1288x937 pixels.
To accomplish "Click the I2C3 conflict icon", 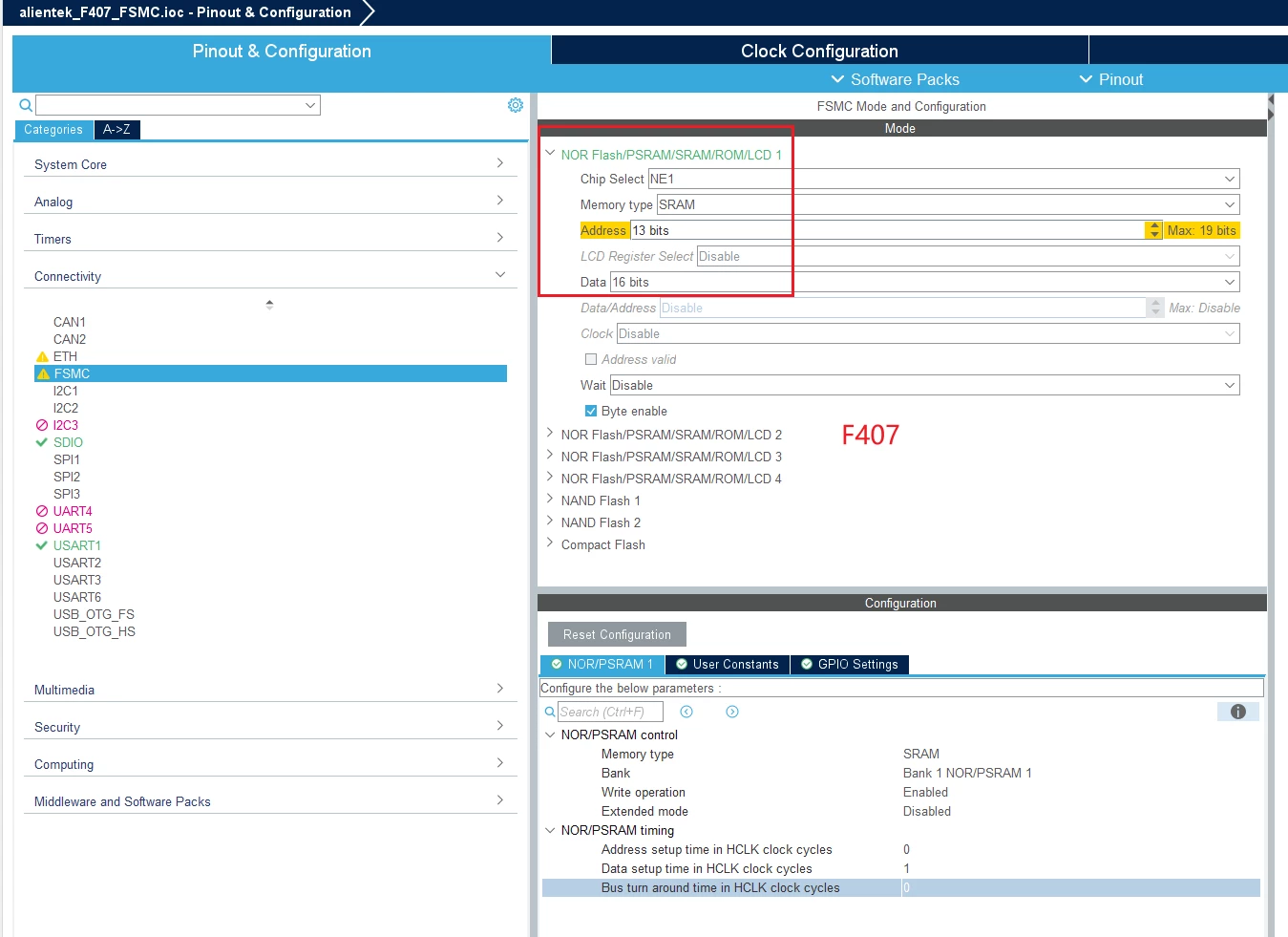I will 42,425.
